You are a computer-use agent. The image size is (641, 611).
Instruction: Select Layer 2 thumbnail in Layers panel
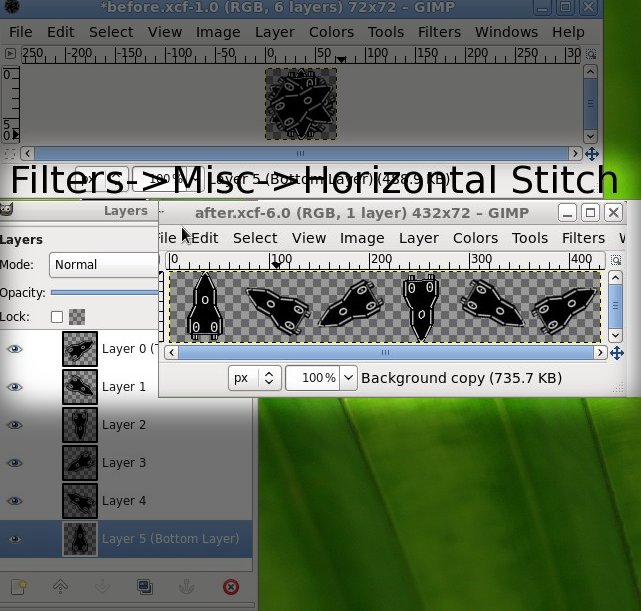80,425
